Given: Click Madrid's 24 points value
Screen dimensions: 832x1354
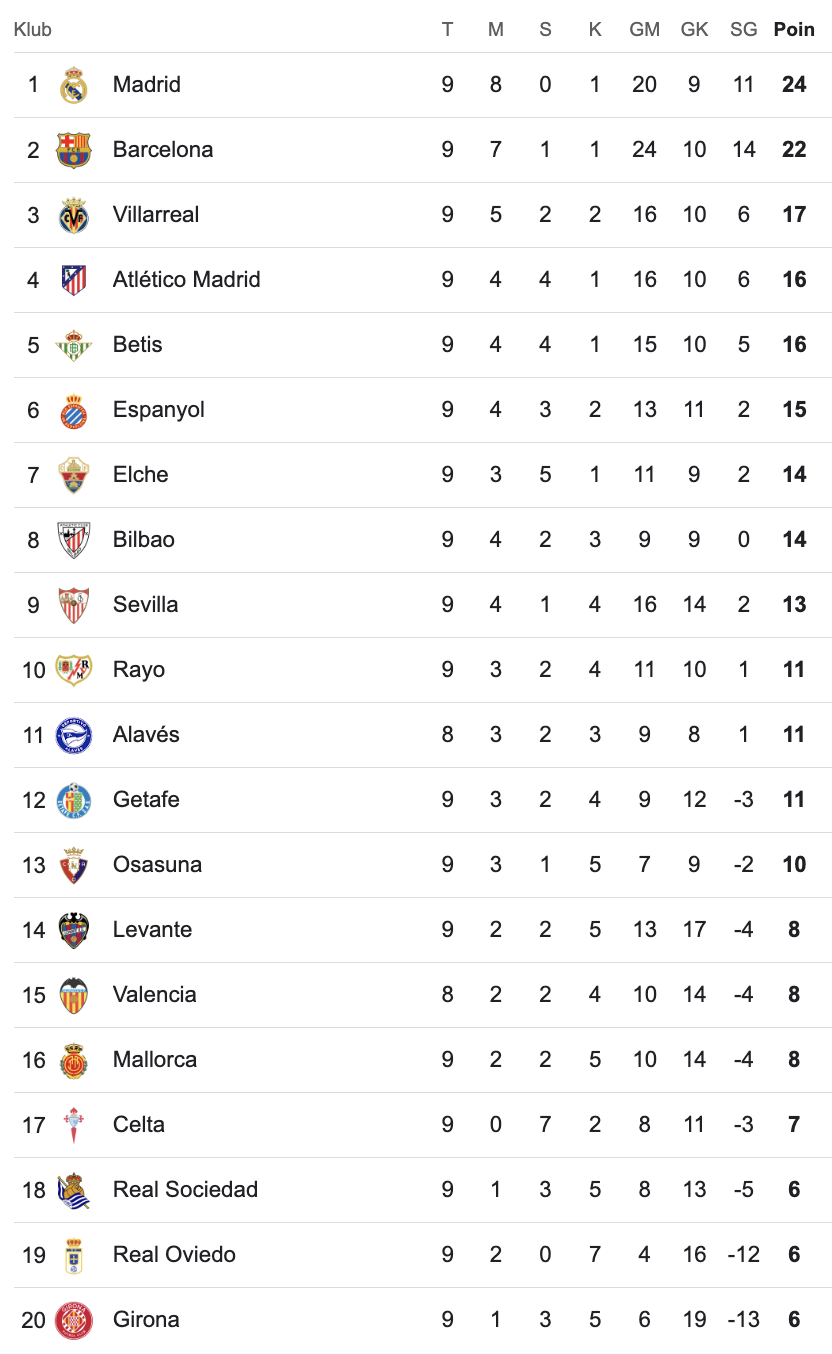Looking at the screenshot, I should (794, 84).
